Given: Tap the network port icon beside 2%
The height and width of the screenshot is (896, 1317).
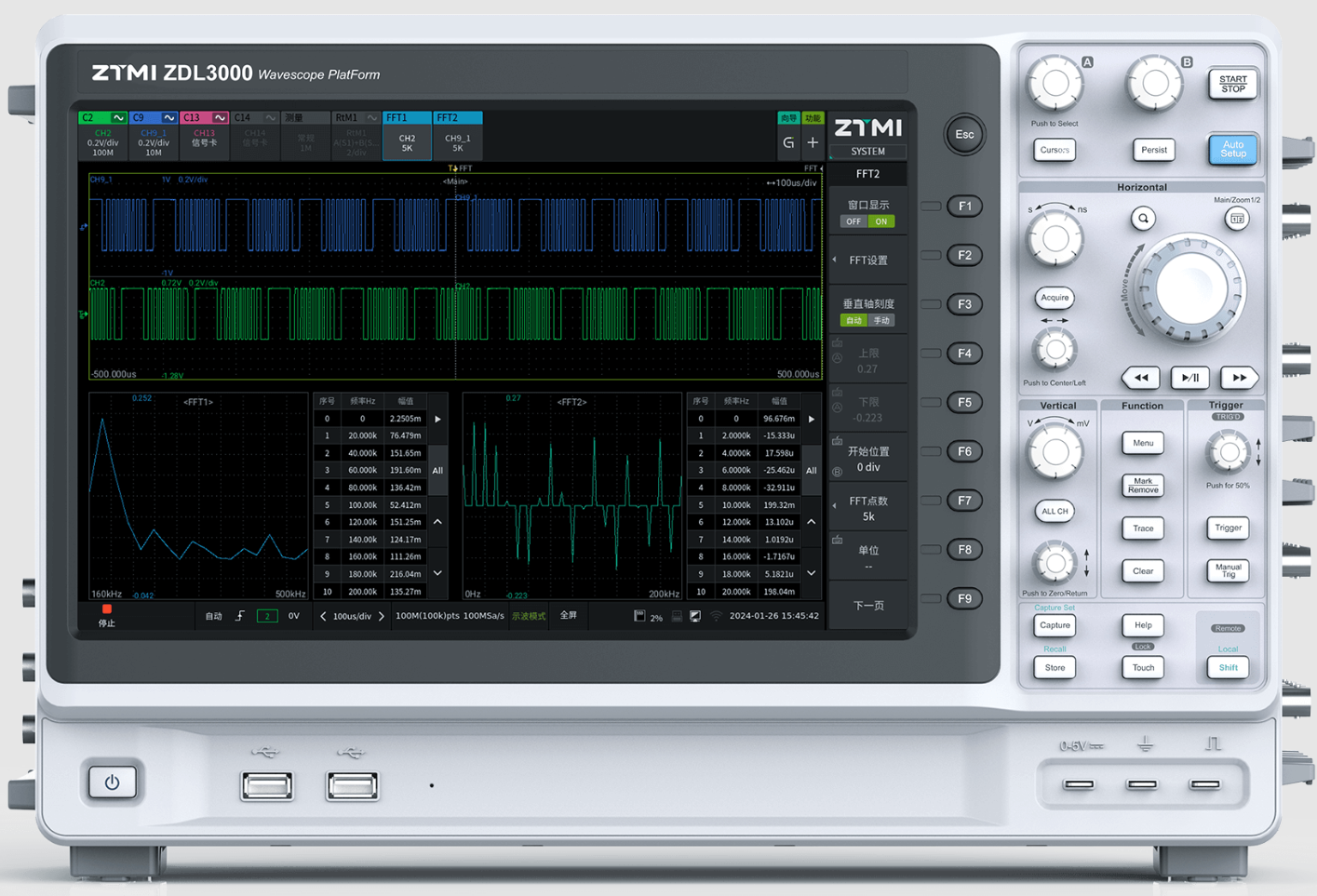Looking at the screenshot, I should point(677,616).
